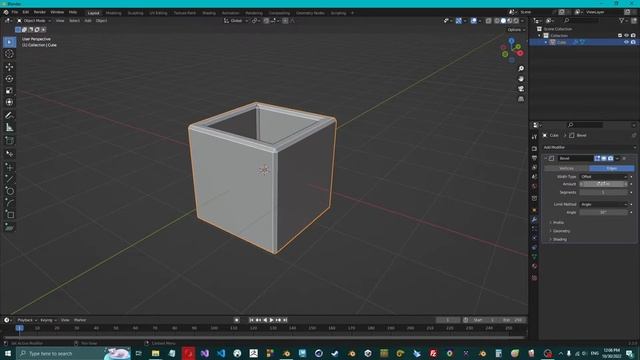Open the World properties tab
Image resolution: width=640 pixels, height=360 pixels.
534,186
